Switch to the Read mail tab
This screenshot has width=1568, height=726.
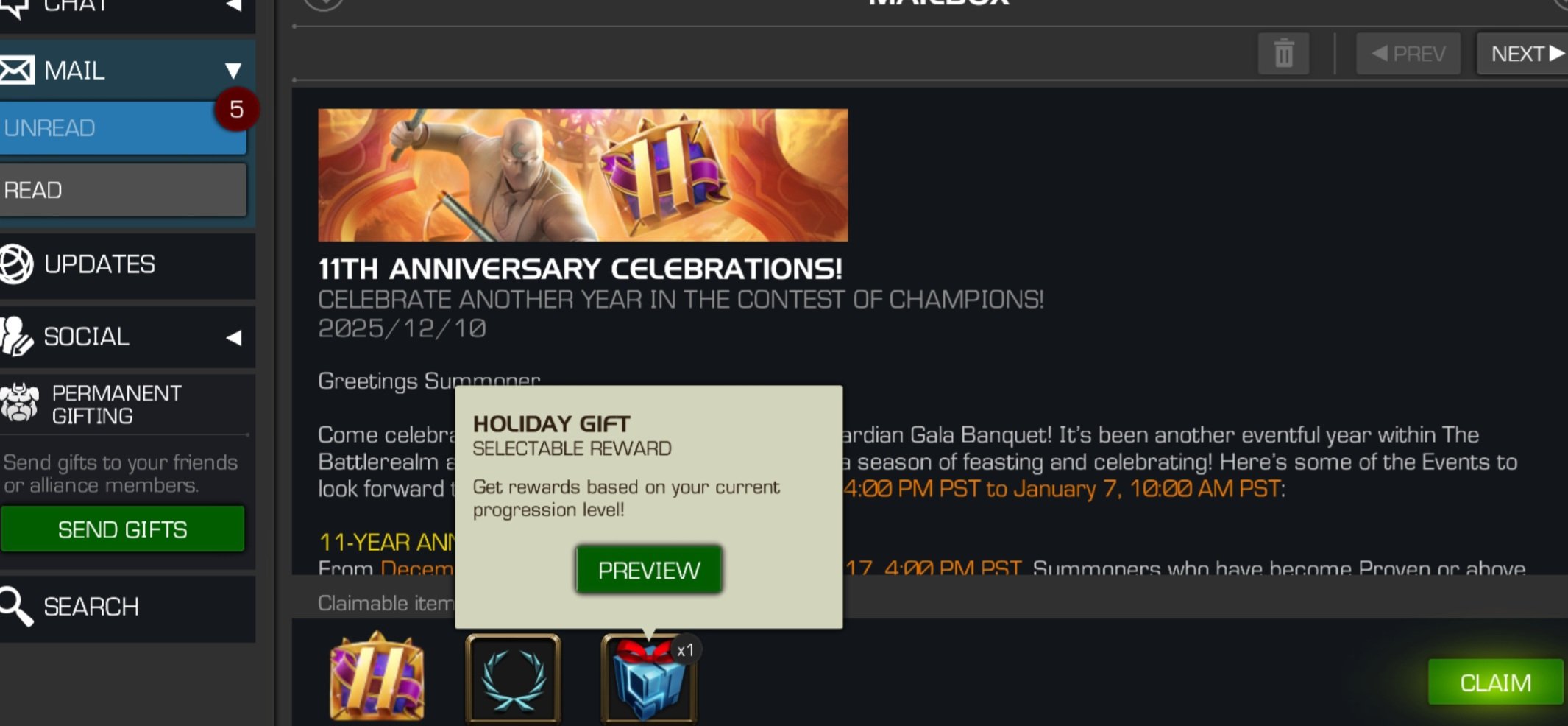point(123,190)
